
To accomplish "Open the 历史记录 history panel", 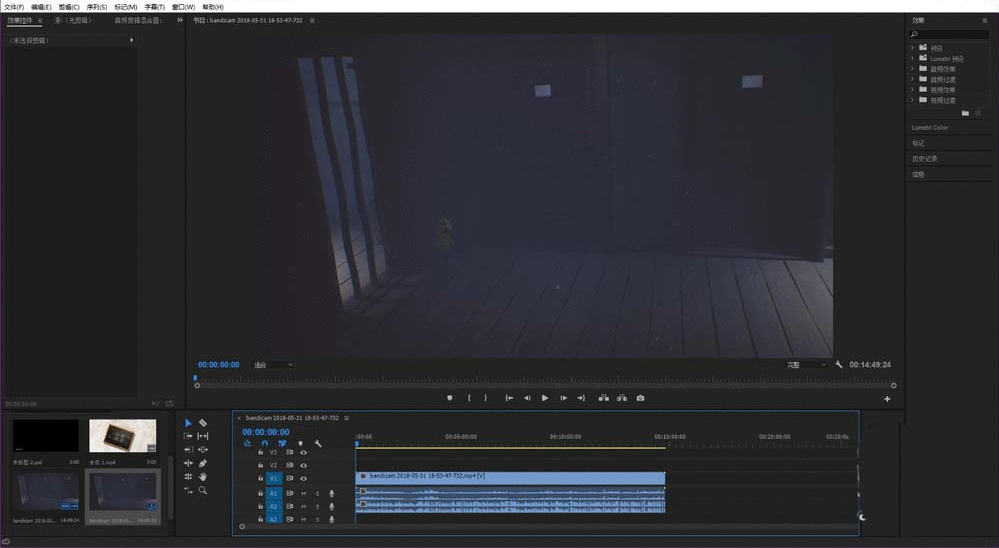I will [x=924, y=159].
